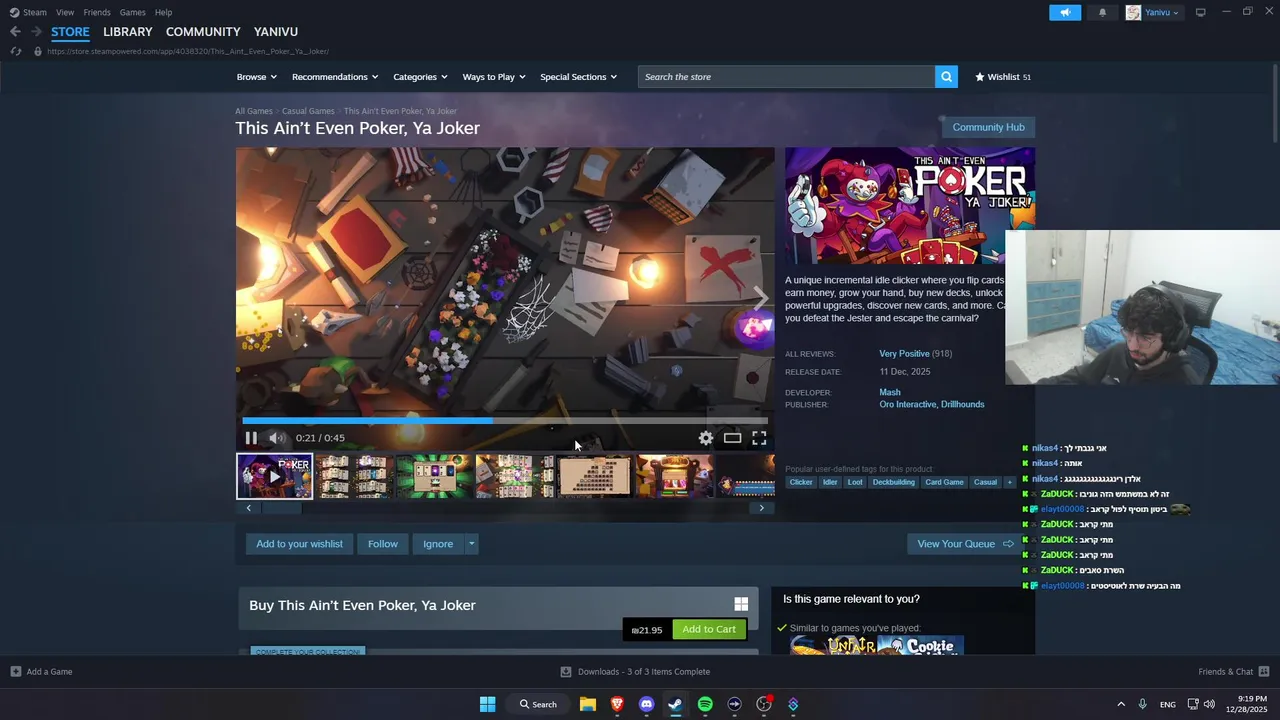The height and width of the screenshot is (720, 1280).
Task: Show next media with the right chevron
Action: pos(760,297)
